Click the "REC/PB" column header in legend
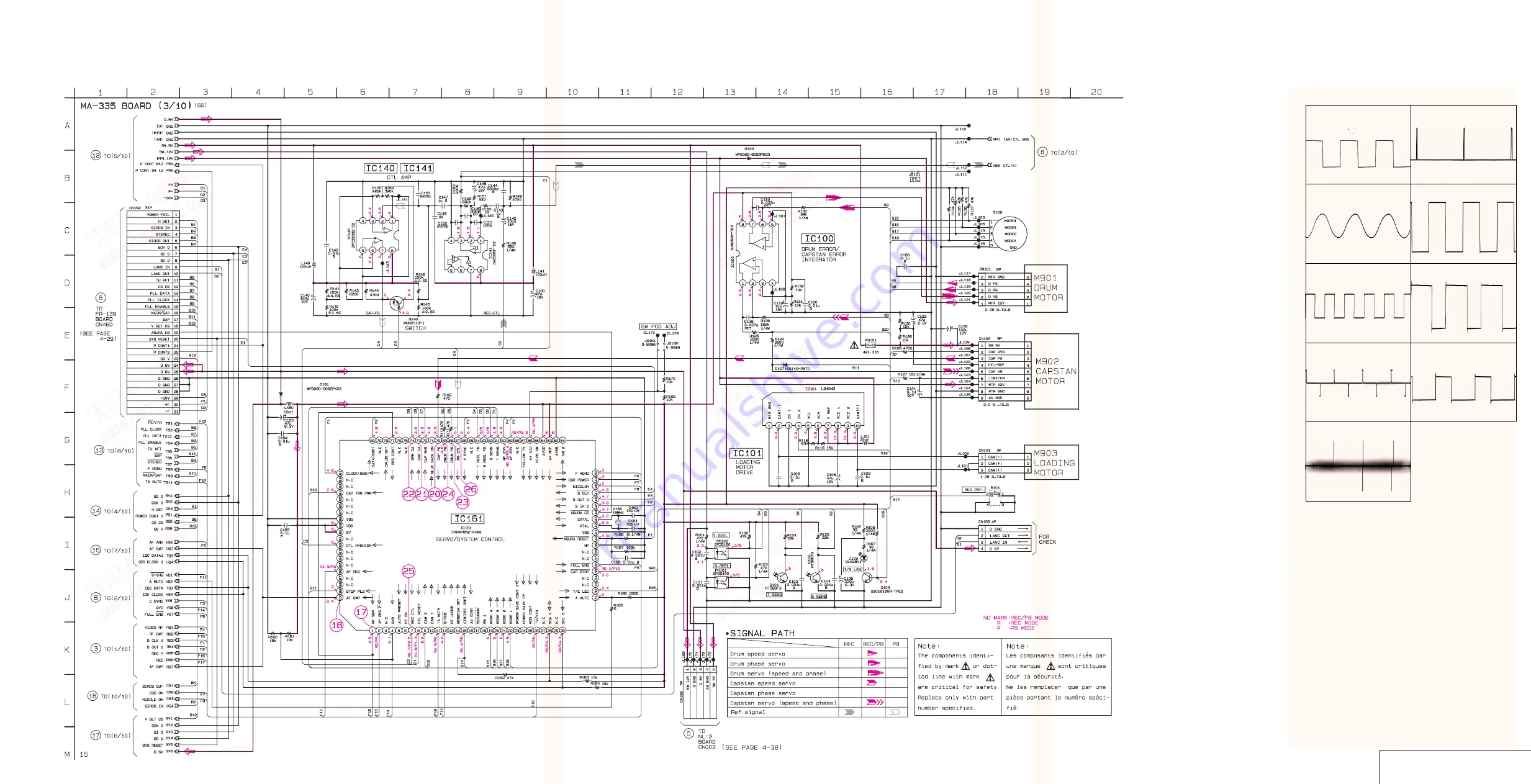 tap(873, 644)
